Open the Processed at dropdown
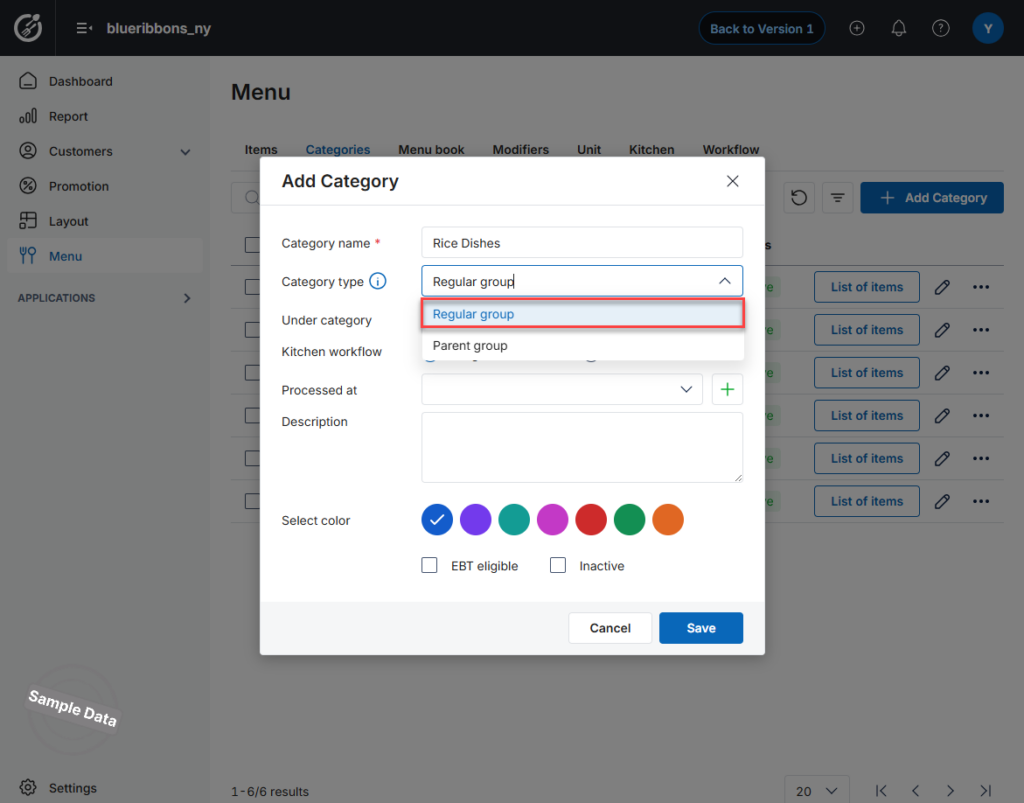This screenshot has height=803, width=1024. 562,389
